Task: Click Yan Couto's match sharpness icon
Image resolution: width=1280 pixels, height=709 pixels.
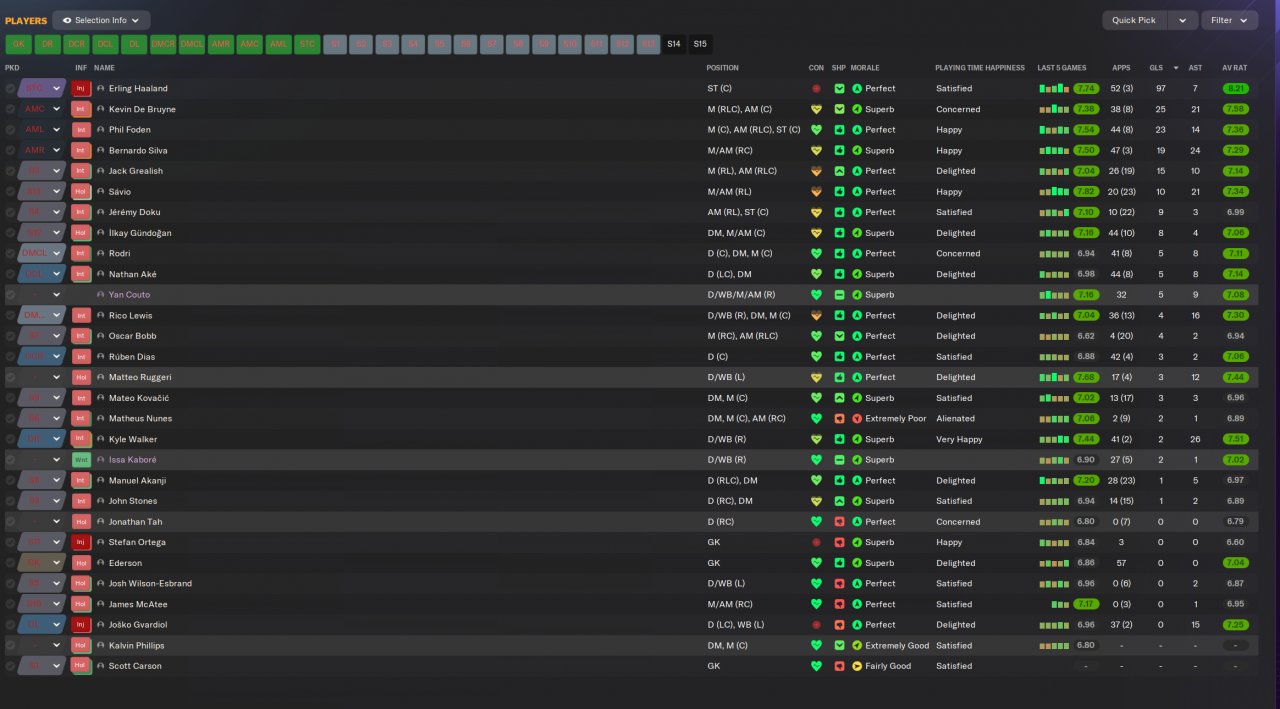Action: 839,295
